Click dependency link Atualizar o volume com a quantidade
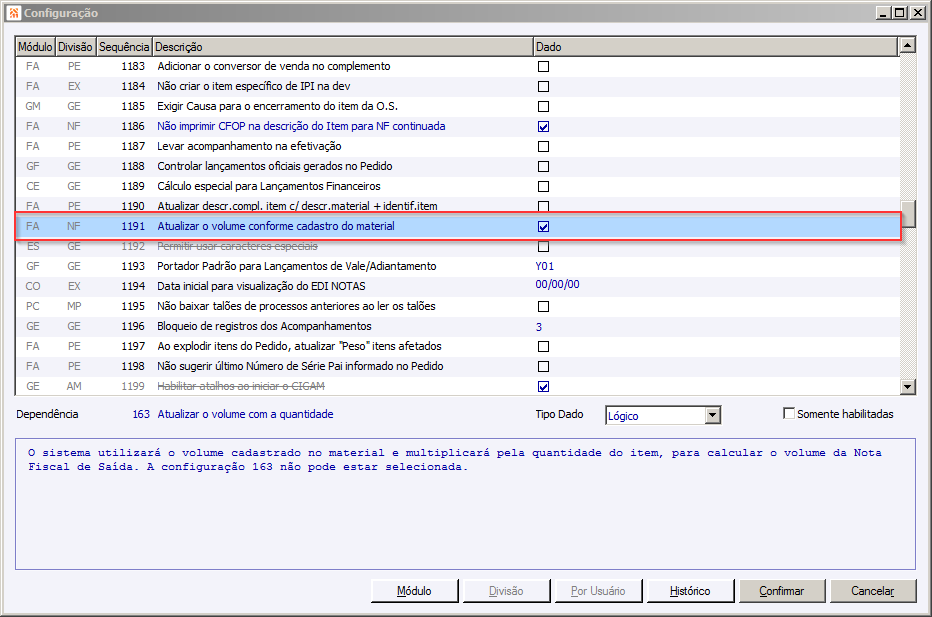 click(x=245, y=414)
